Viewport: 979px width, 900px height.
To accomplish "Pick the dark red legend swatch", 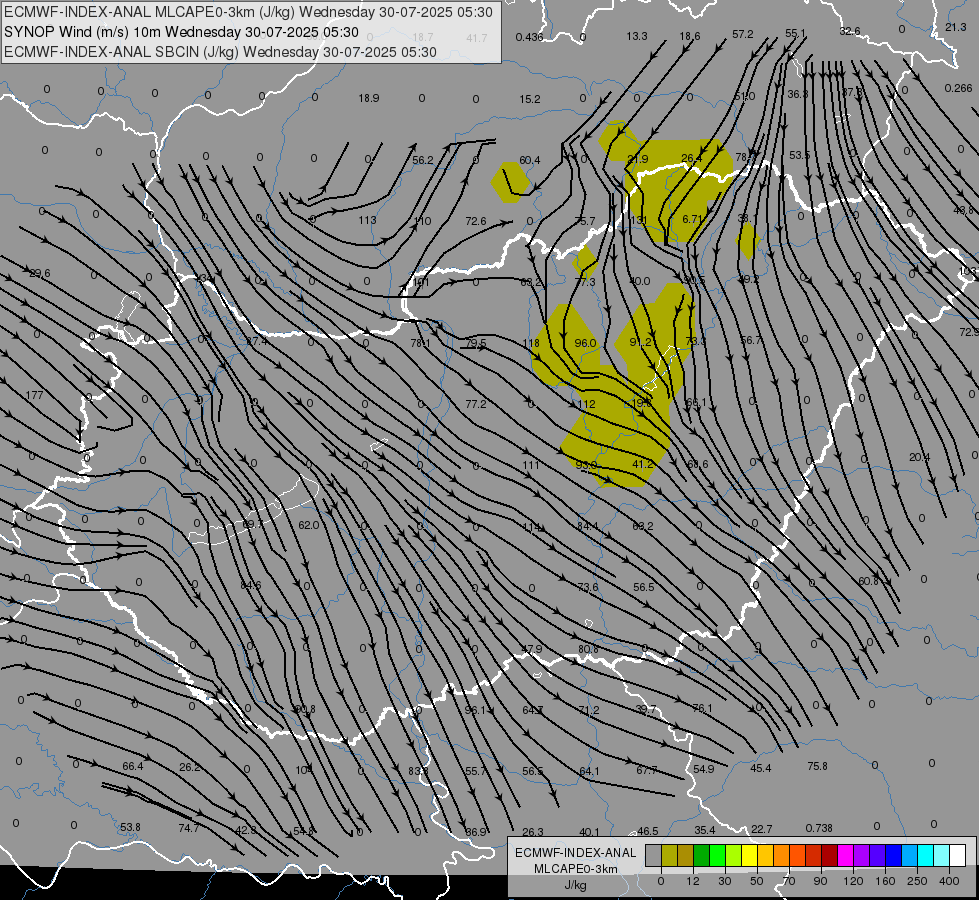I will tap(829, 856).
